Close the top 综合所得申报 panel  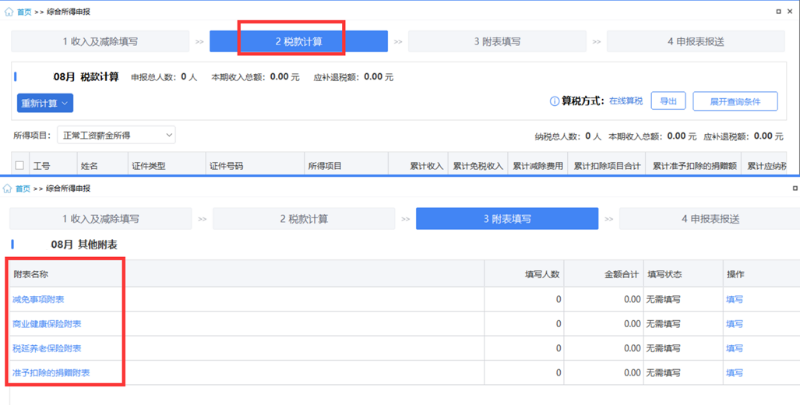793,7
